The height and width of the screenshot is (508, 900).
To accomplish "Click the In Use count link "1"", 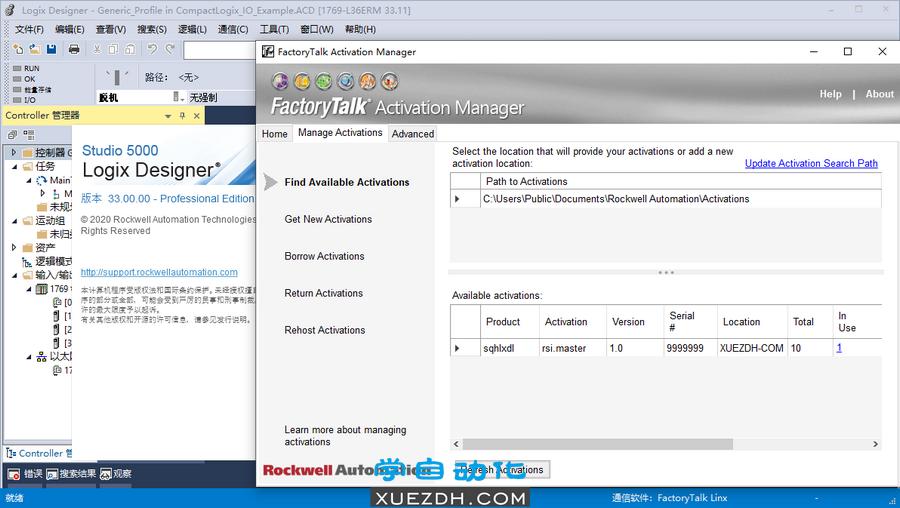I will coord(839,348).
